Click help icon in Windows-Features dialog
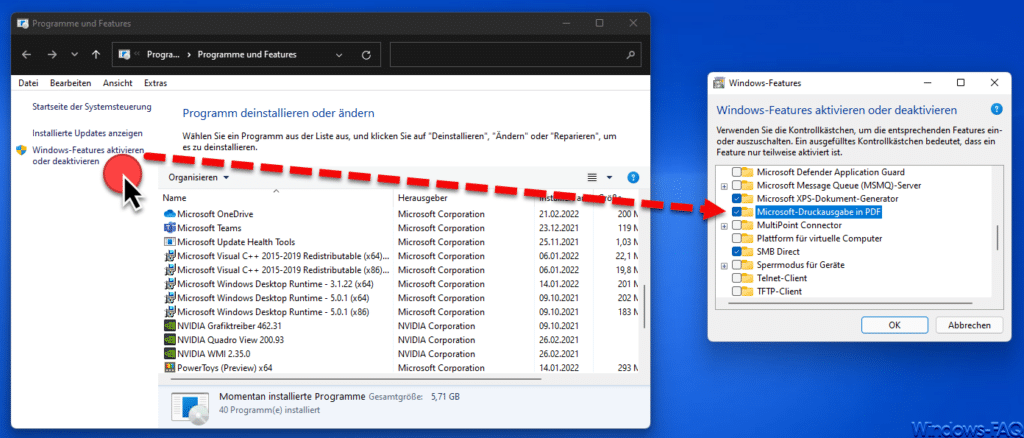This screenshot has height=438, width=1024. pyautogui.click(x=996, y=109)
